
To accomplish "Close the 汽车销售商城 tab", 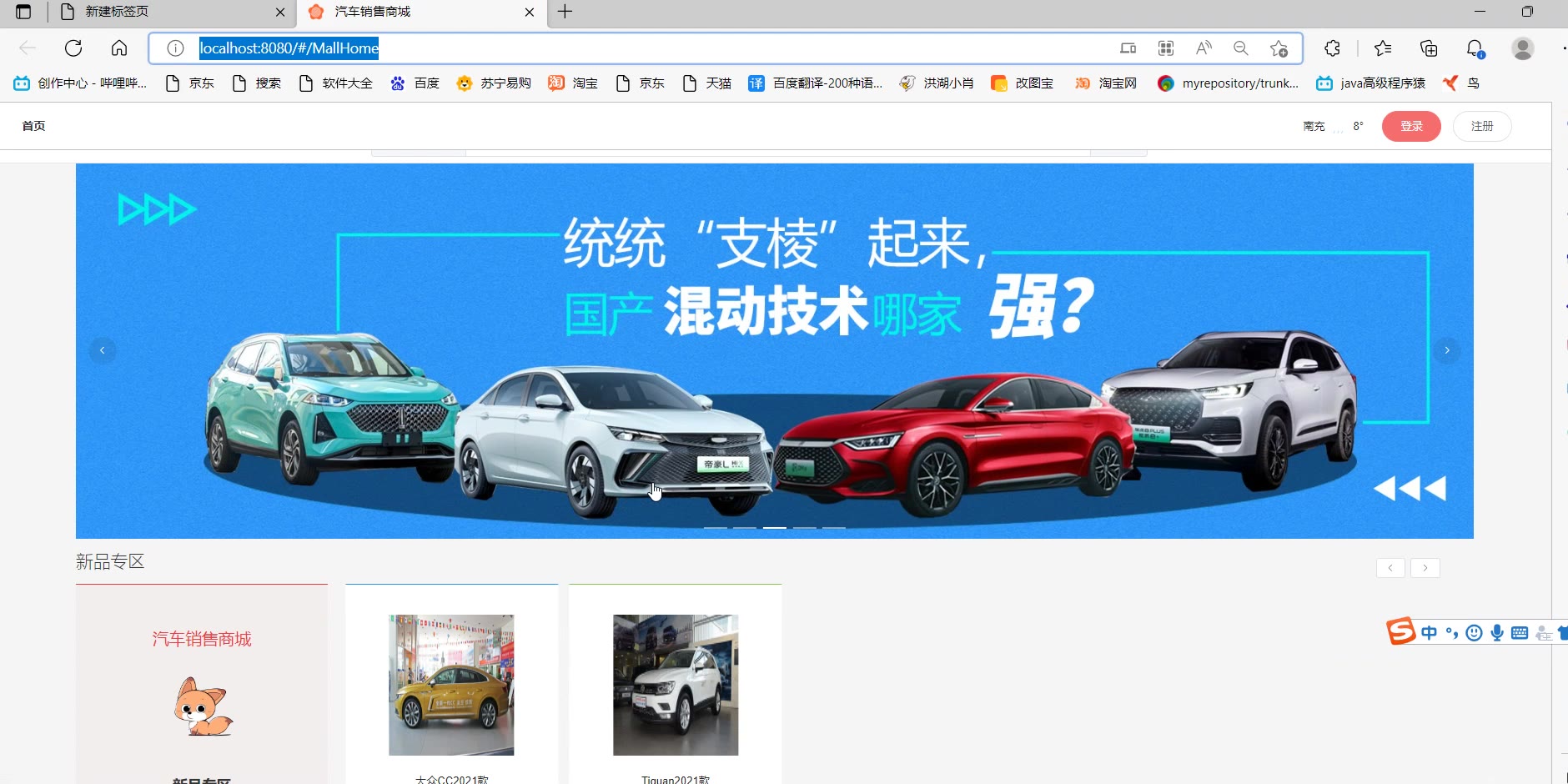I will 530,12.
